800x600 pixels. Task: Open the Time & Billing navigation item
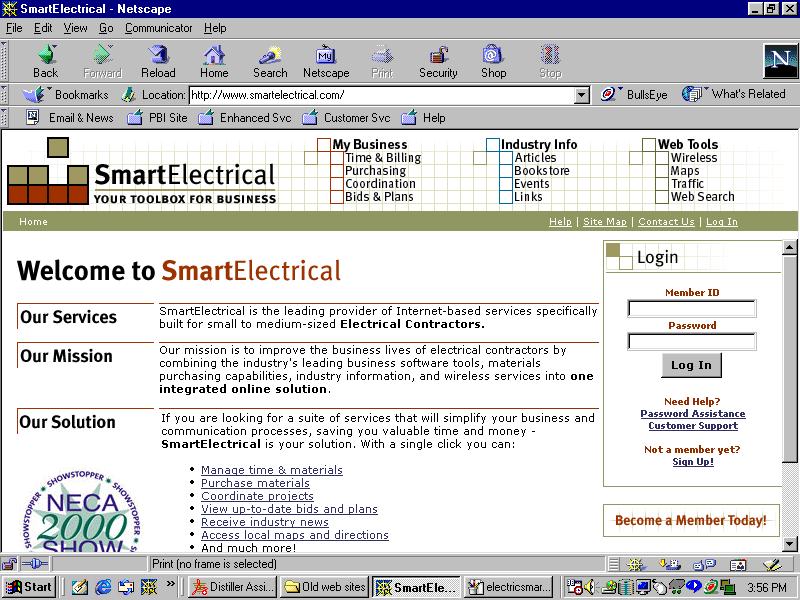(x=383, y=158)
